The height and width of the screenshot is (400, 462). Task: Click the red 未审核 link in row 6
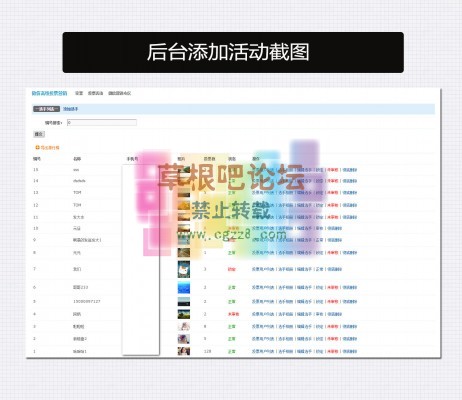(x=332, y=287)
